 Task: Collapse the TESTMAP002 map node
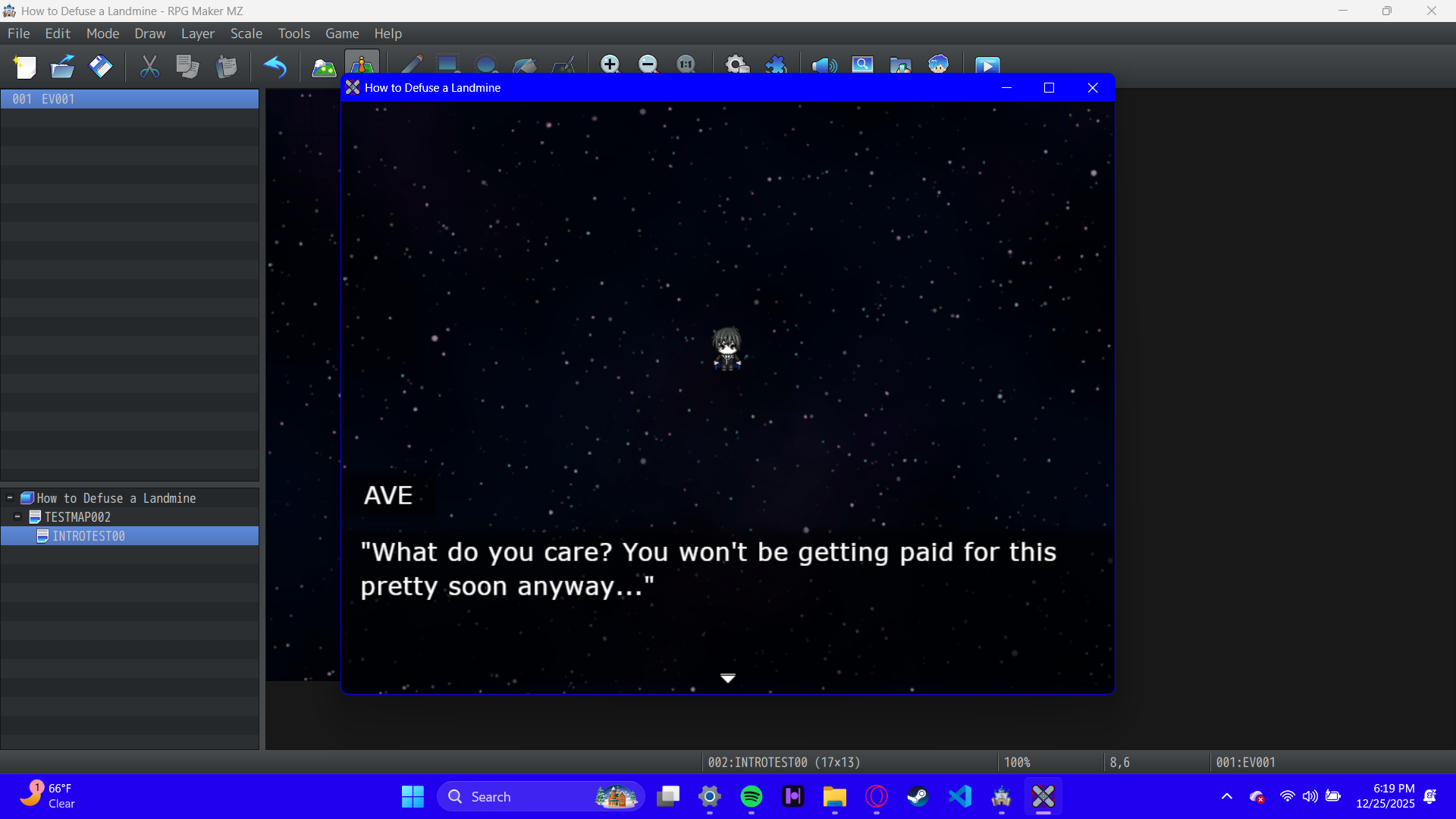click(x=17, y=517)
